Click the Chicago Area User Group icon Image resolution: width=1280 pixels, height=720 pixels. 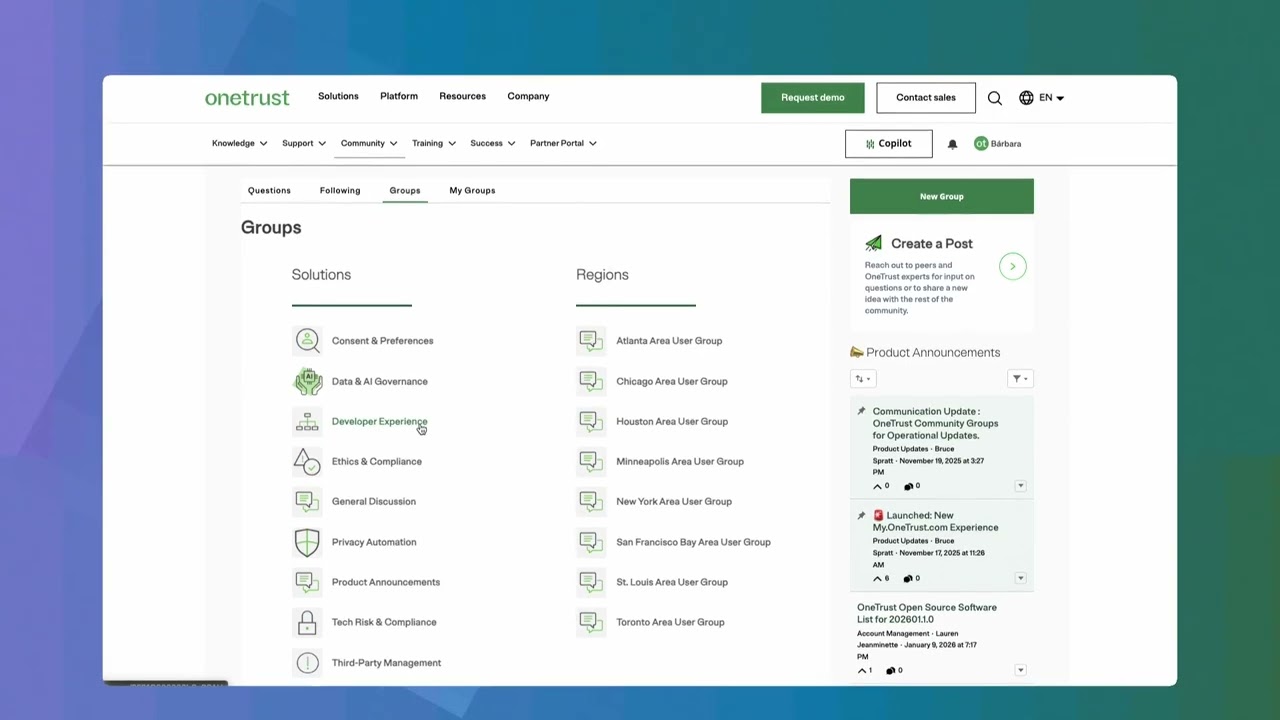591,381
